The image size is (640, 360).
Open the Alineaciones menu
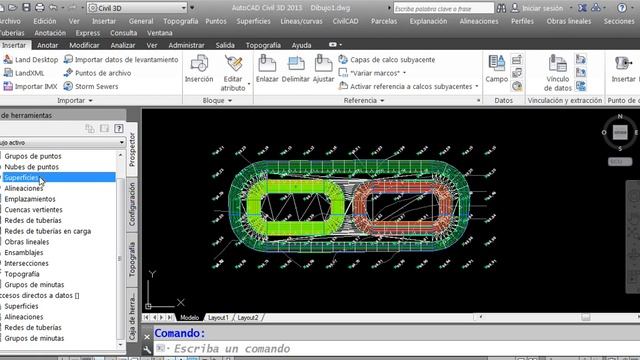click(x=478, y=21)
